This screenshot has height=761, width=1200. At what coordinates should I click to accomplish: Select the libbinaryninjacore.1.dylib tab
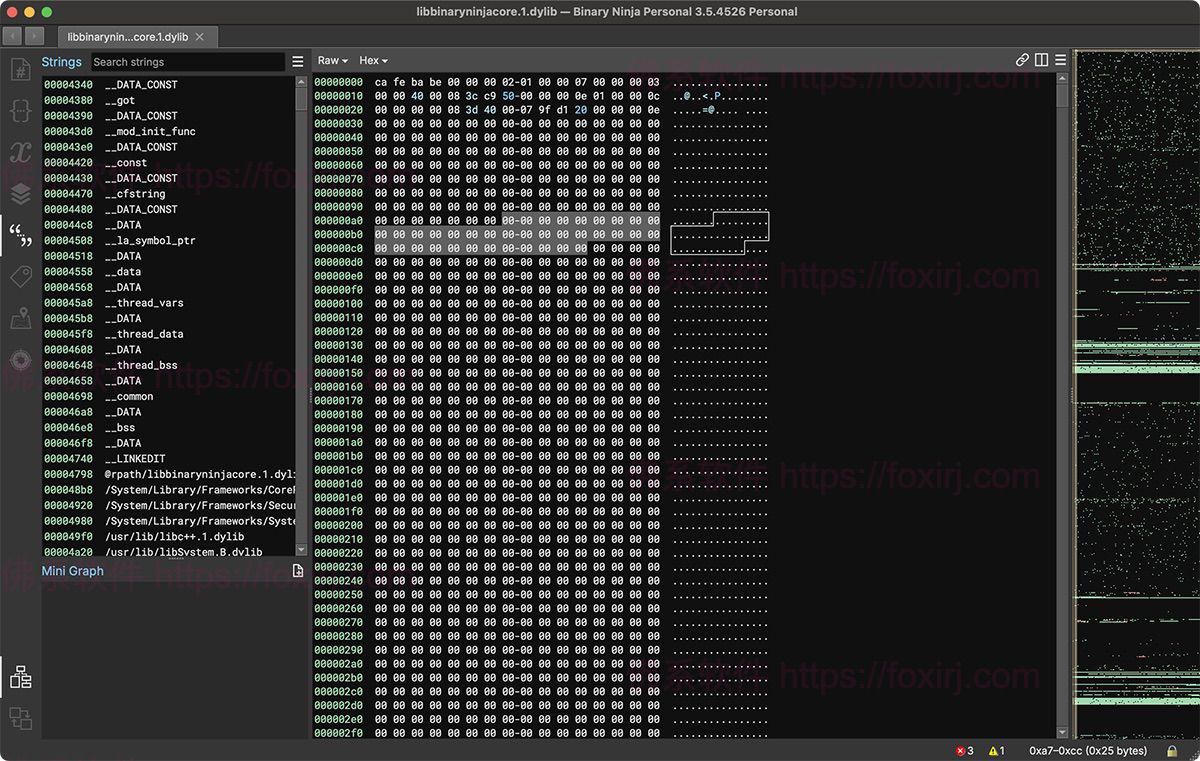pos(127,37)
